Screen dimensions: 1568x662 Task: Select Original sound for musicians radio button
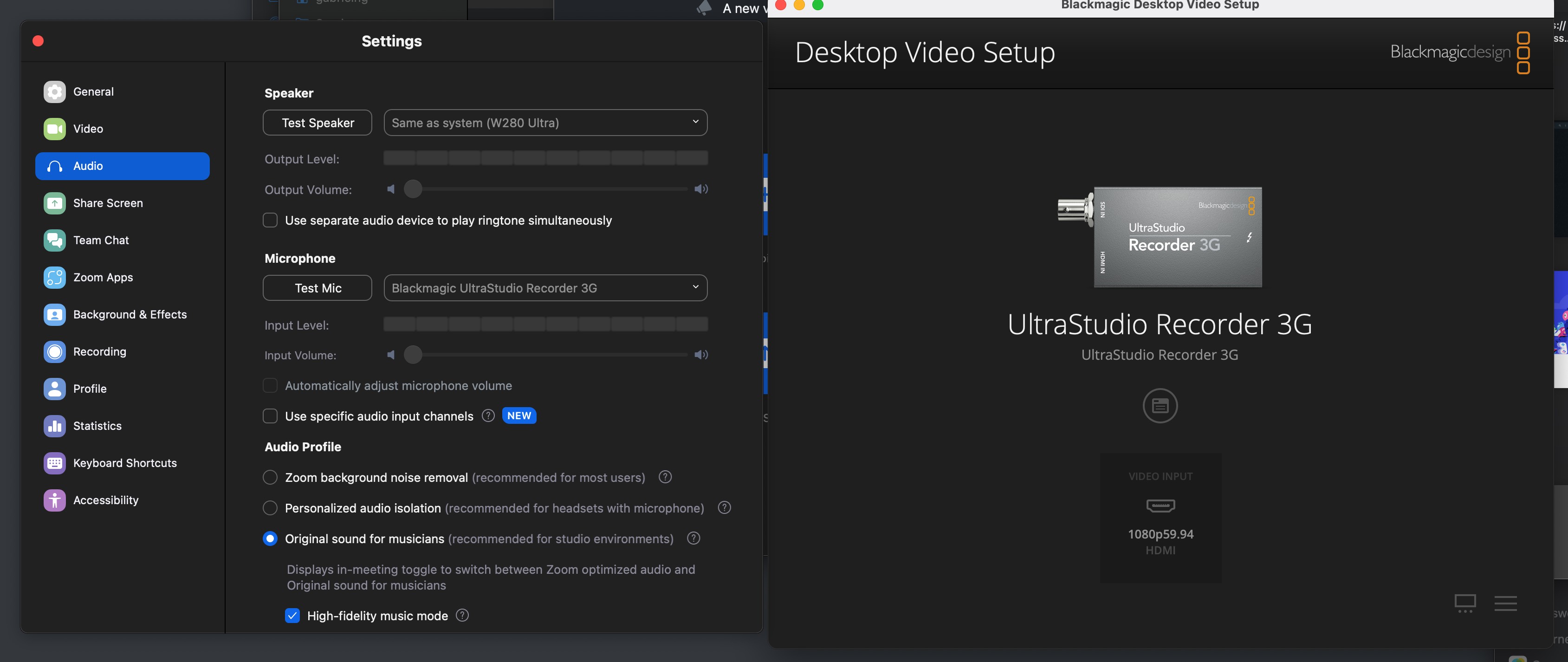(270, 539)
